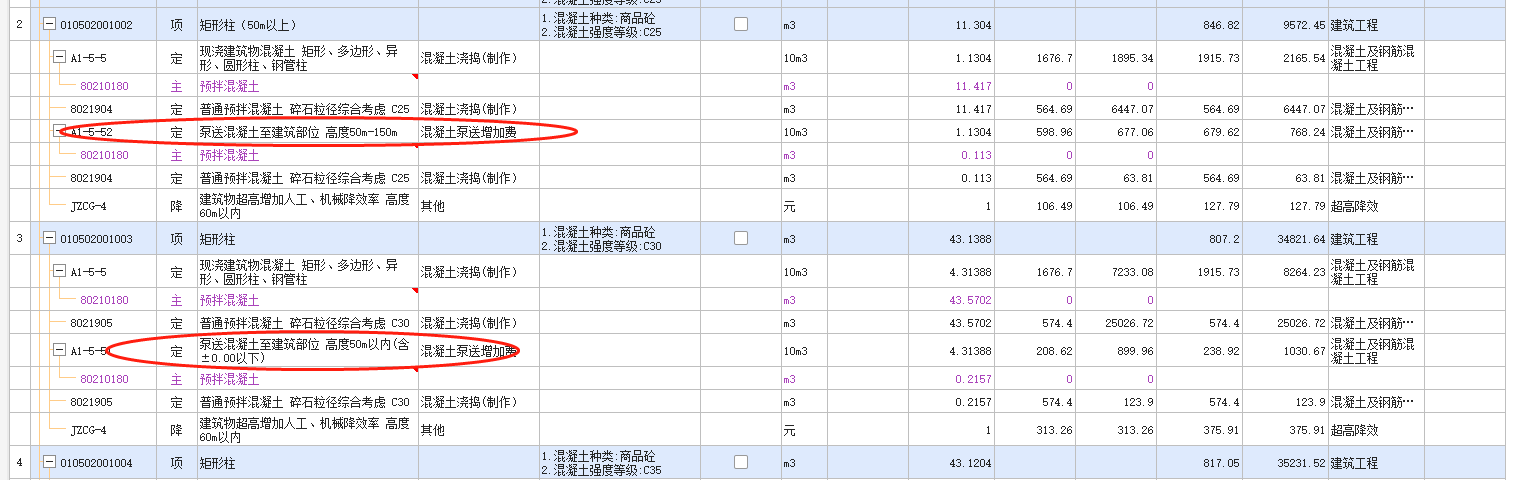
Task: Click cell with value 2165.54
Action: [x=1284, y=58]
